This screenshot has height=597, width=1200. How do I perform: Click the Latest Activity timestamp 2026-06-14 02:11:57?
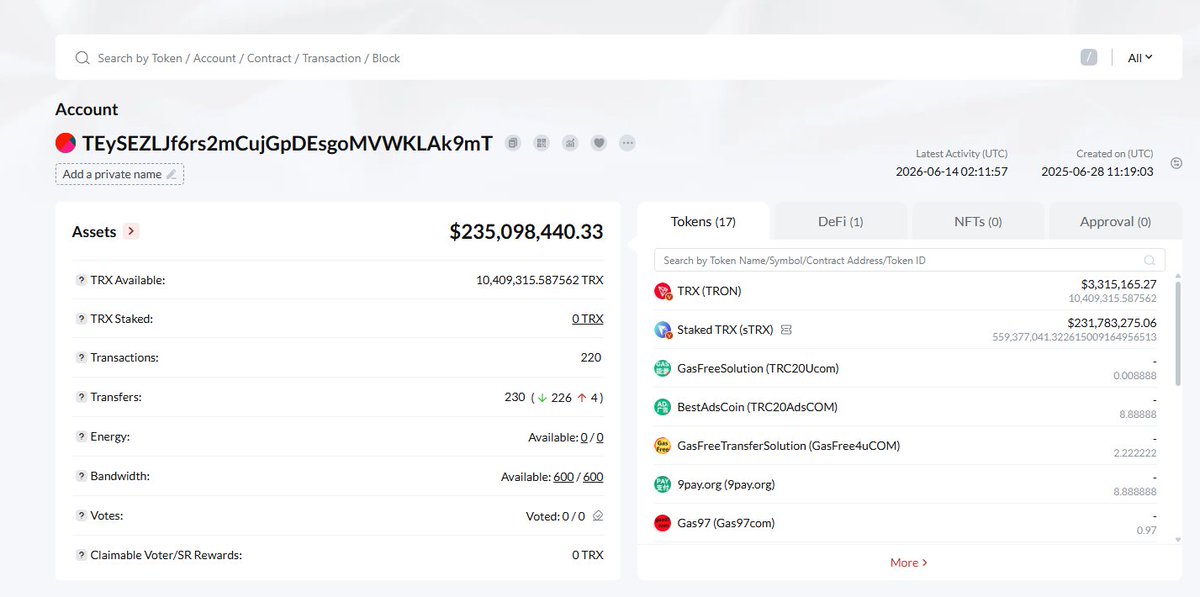(951, 172)
